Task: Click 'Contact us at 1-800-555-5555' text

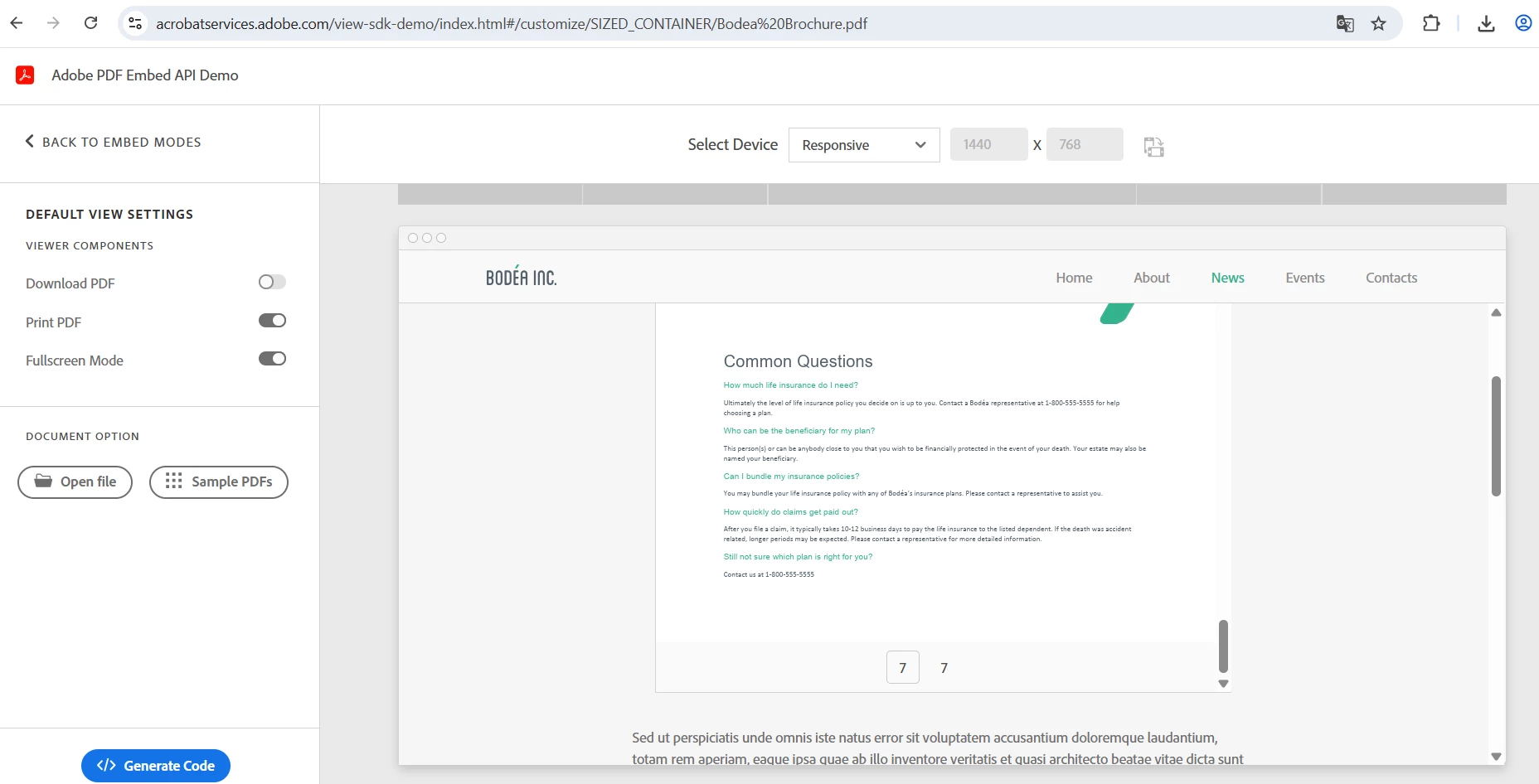Action: 769,574
